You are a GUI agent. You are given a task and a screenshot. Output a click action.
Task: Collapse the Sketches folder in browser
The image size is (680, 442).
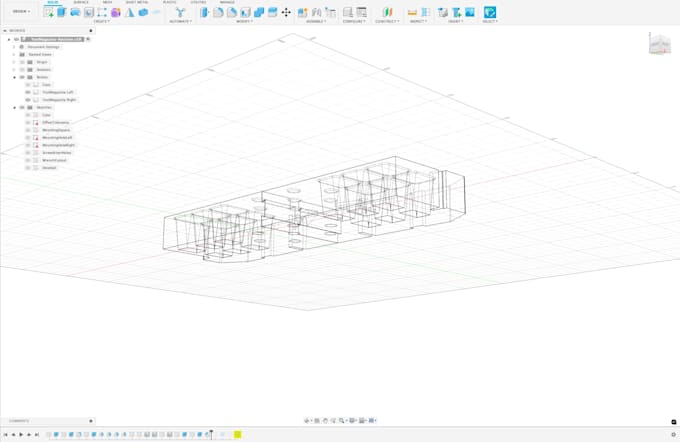click(14, 107)
